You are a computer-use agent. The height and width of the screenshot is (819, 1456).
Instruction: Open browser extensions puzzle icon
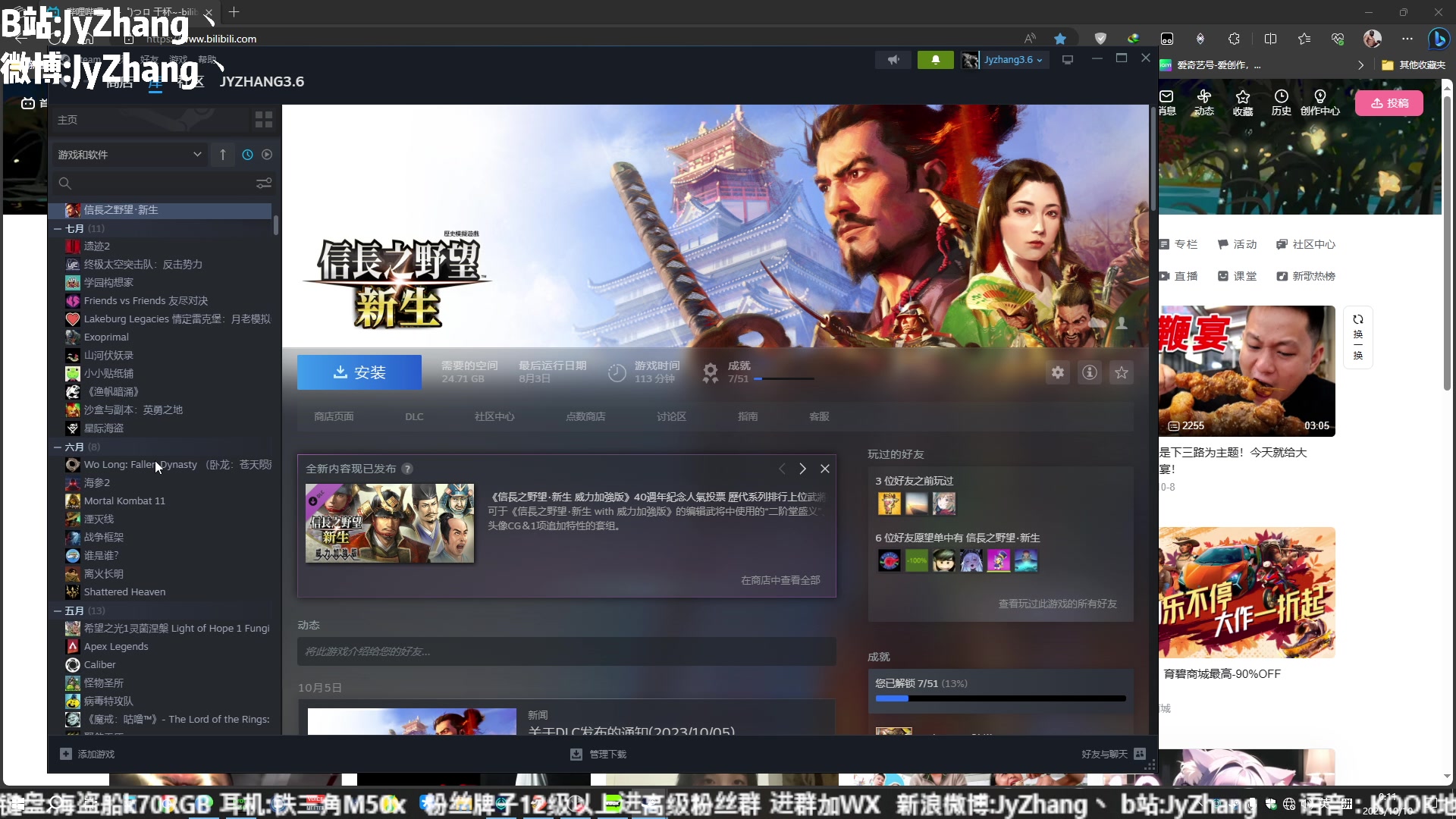click(x=1235, y=39)
